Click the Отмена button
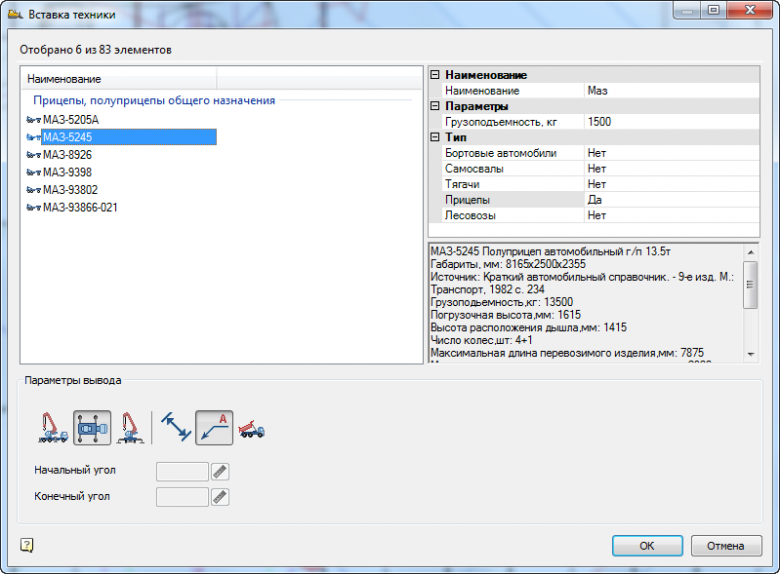Screen dimensions: 780x574 [x=726, y=546]
